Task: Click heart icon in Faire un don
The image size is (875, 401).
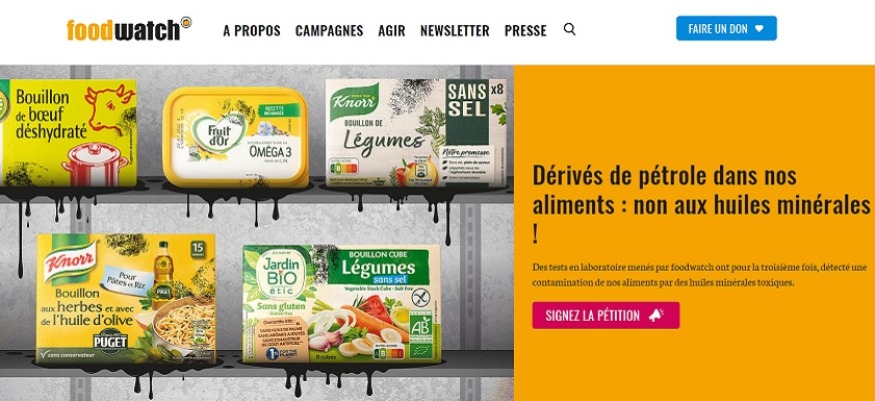Action: click(x=759, y=29)
